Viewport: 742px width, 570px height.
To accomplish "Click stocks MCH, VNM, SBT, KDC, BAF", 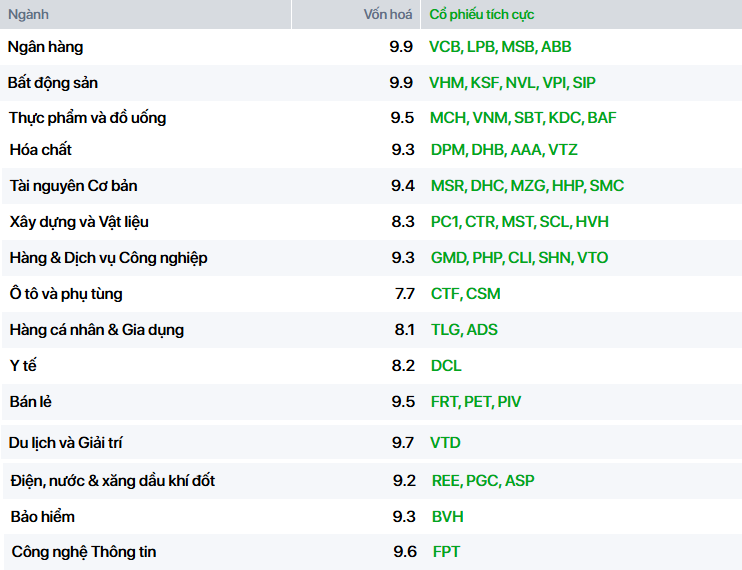I will [x=523, y=118].
